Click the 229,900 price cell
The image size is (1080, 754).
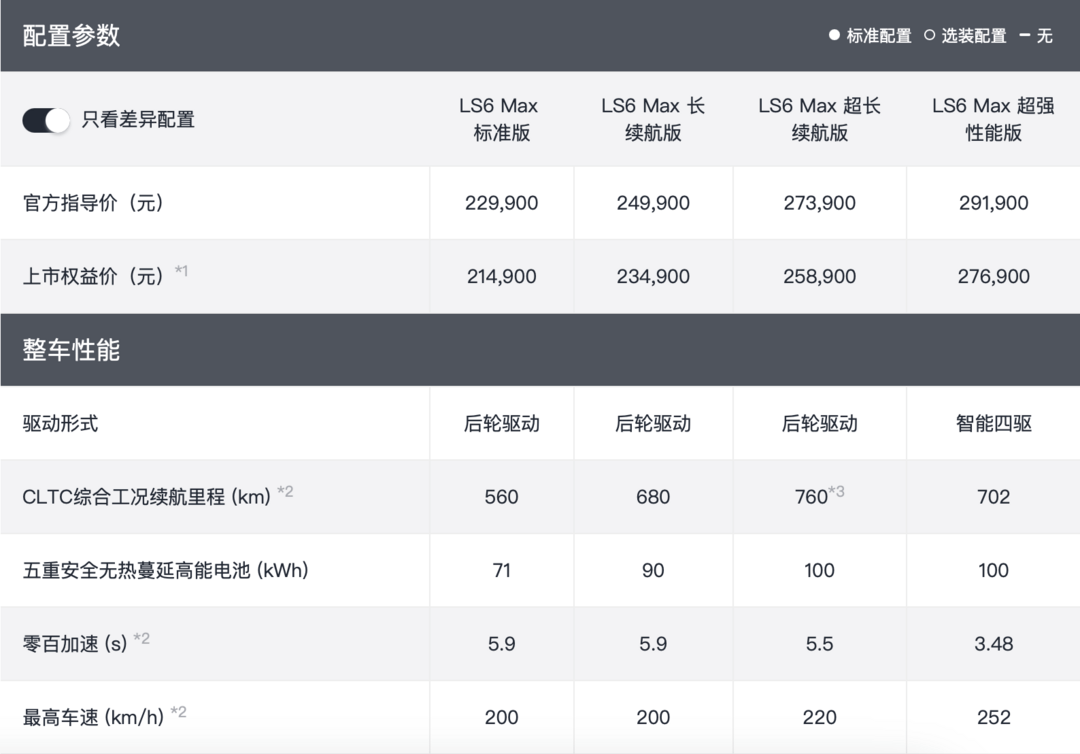pos(501,203)
